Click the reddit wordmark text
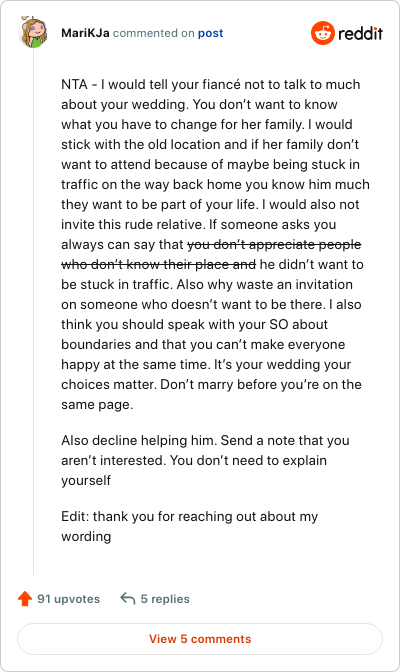Image resolution: width=400 pixels, height=672 pixels. pos(360,33)
